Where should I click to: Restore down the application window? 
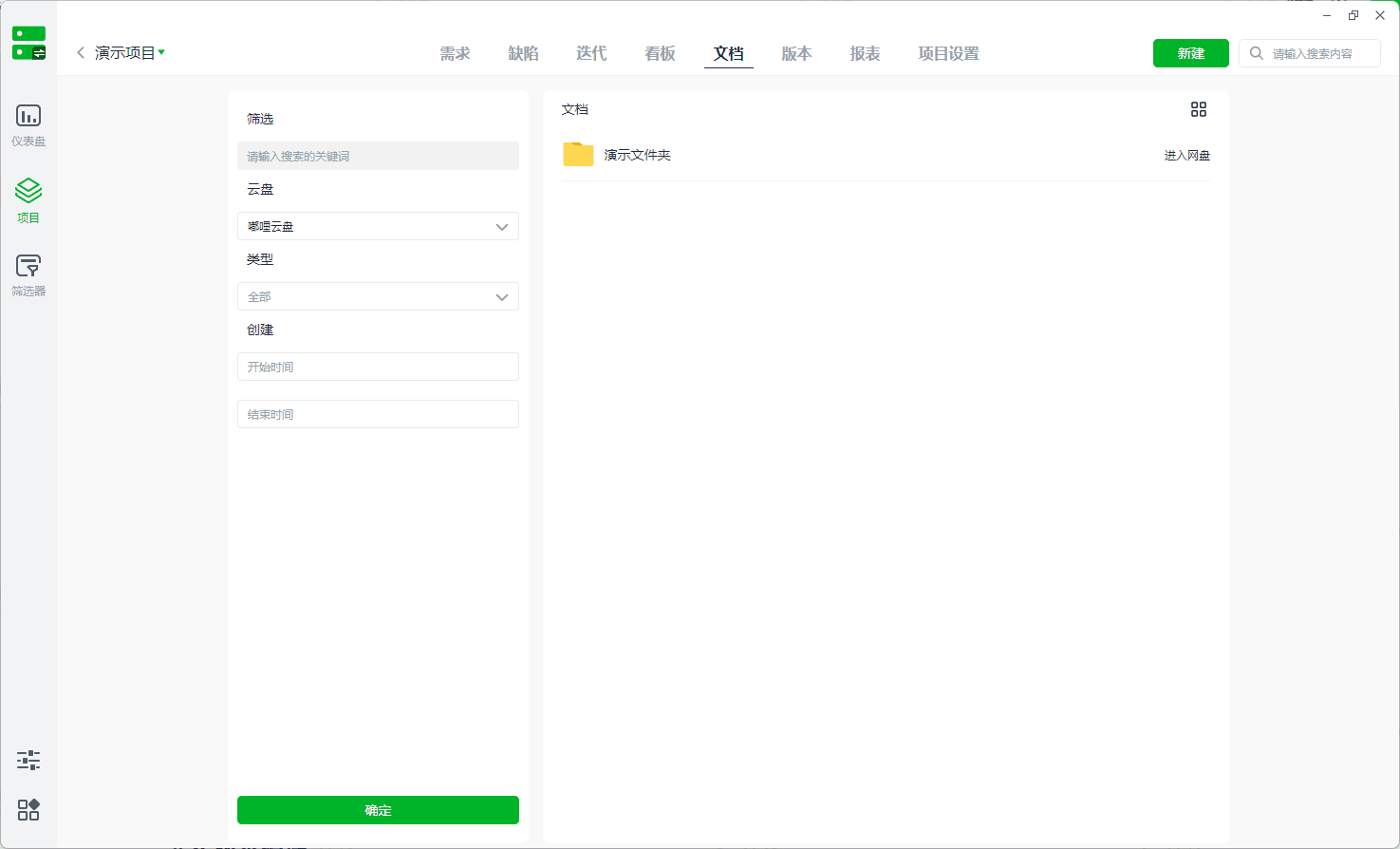(x=1353, y=15)
